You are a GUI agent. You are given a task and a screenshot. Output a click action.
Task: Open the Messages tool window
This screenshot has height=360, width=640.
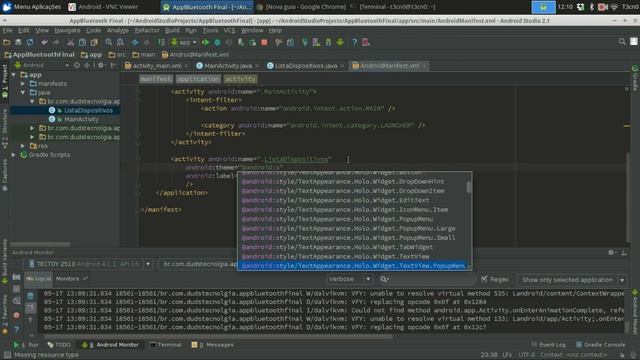pyautogui.click(x=213, y=345)
